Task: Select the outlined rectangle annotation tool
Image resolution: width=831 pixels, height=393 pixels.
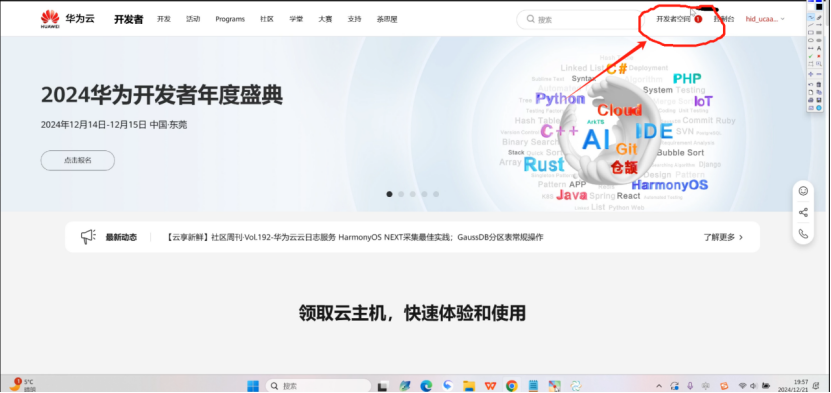Action: [x=811, y=32]
